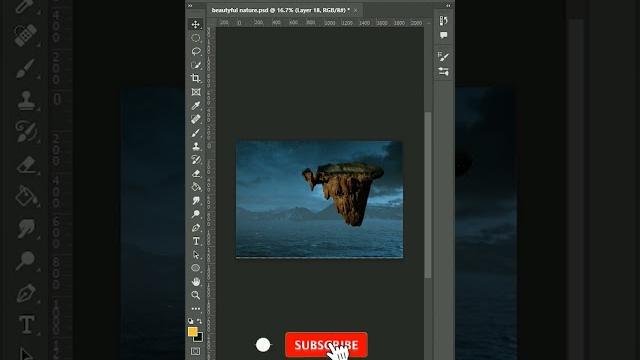
Task: Select the Hand tool
Action: [x=196, y=282]
